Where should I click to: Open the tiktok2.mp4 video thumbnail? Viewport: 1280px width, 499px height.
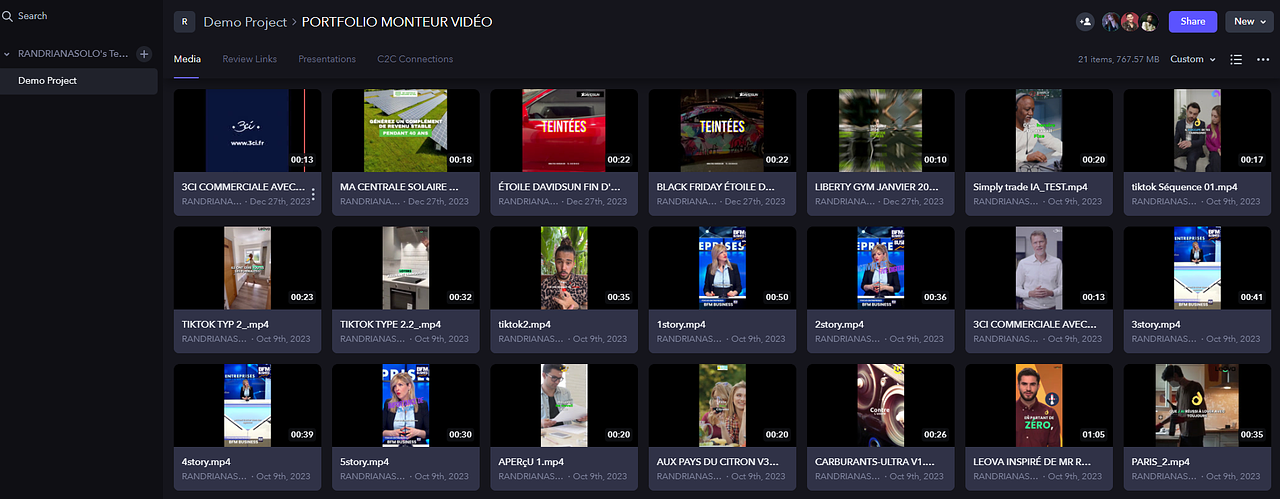click(x=564, y=267)
